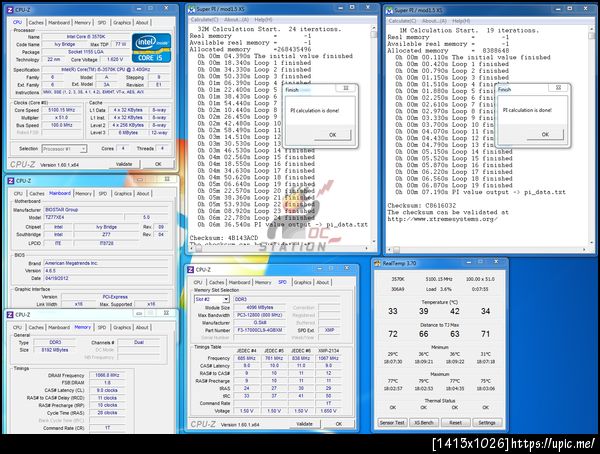Open the Memory tab in the CPU-Z SPD window

point(263,283)
